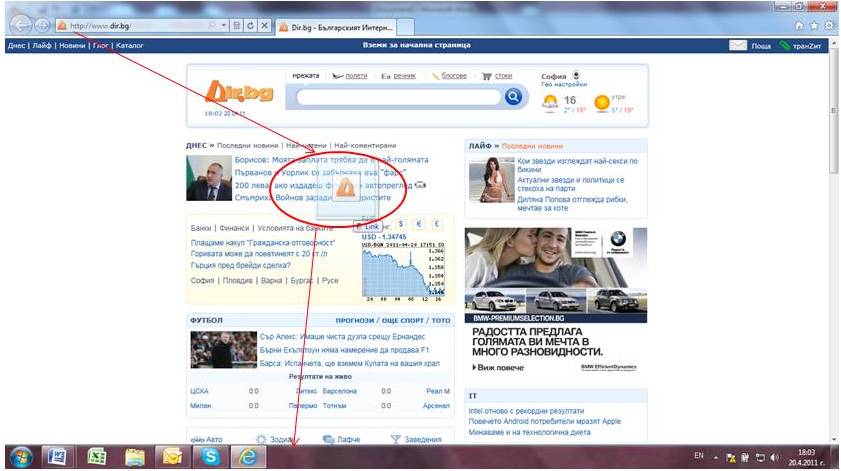Click the София location pin icon
Screen dimensions: 841x471
[576, 75]
